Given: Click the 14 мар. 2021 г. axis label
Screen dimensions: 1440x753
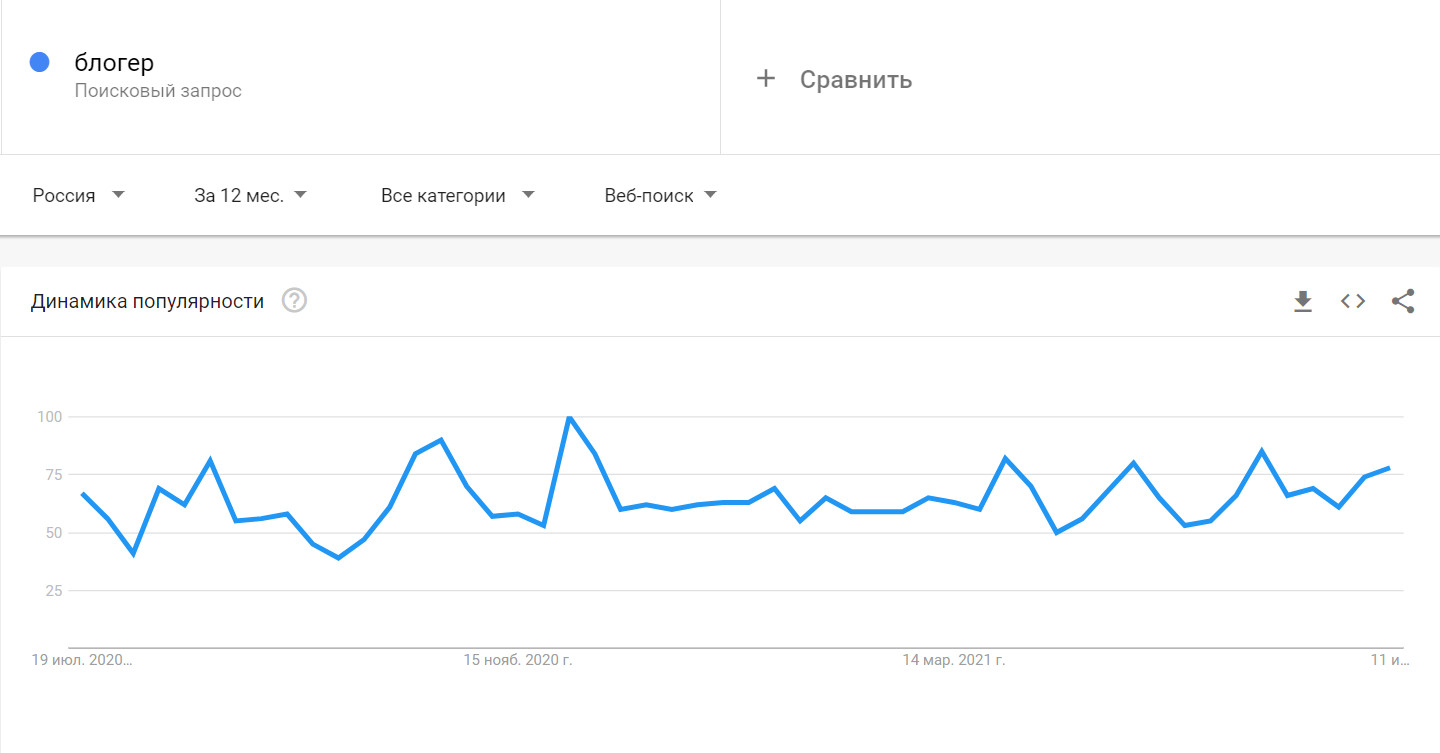Looking at the screenshot, I should click(953, 660).
